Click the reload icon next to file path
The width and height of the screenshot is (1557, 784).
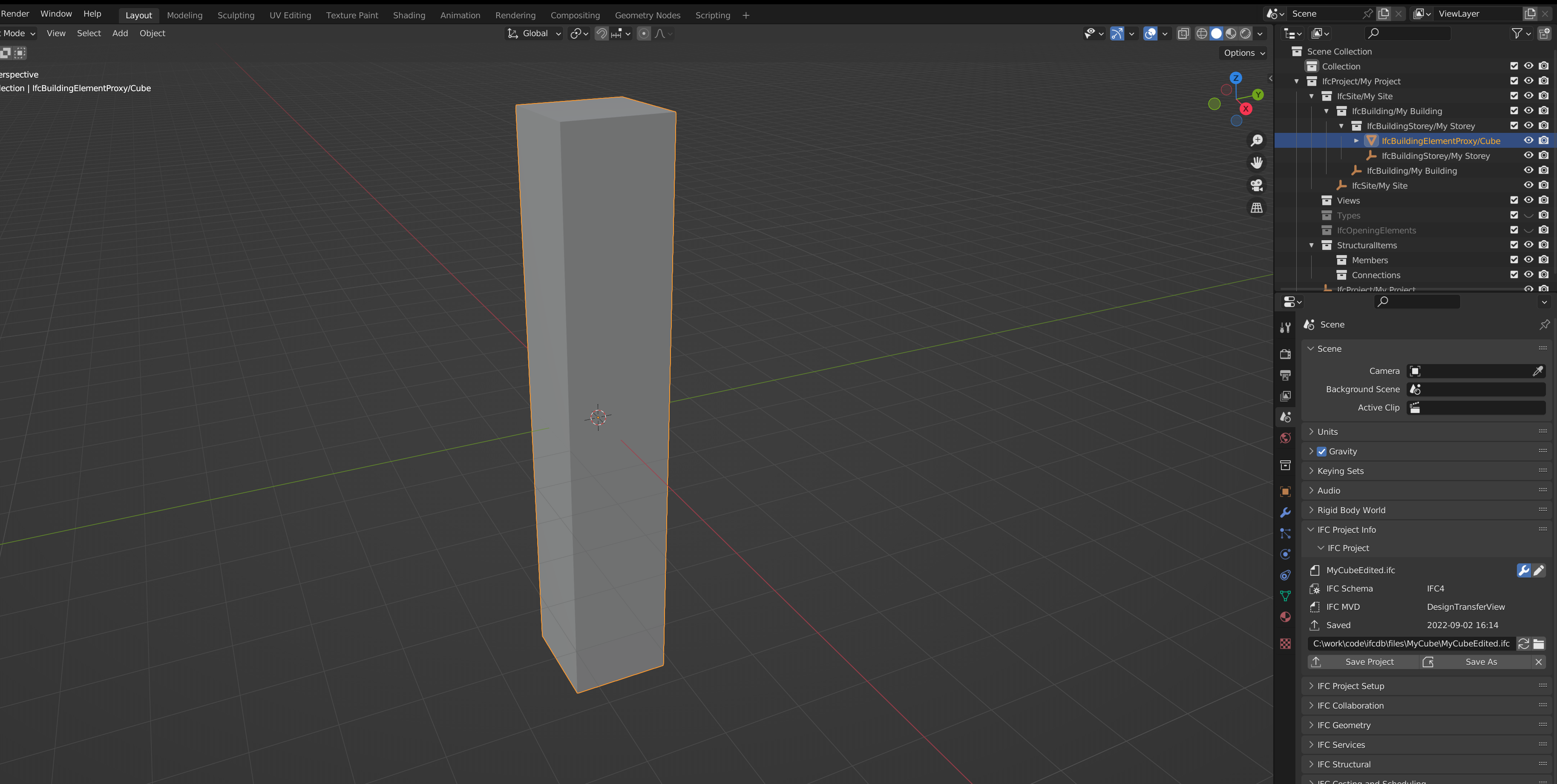tap(1523, 643)
